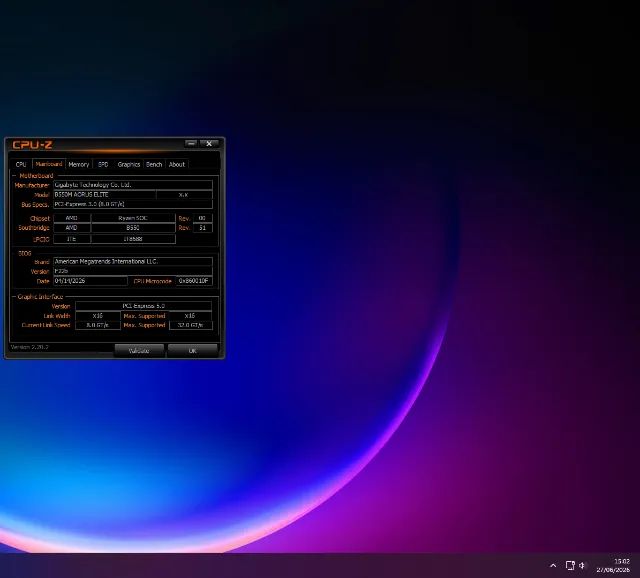The height and width of the screenshot is (578, 640).
Task: Click the Southbridge Rev. 51 value
Action: point(202,228)
